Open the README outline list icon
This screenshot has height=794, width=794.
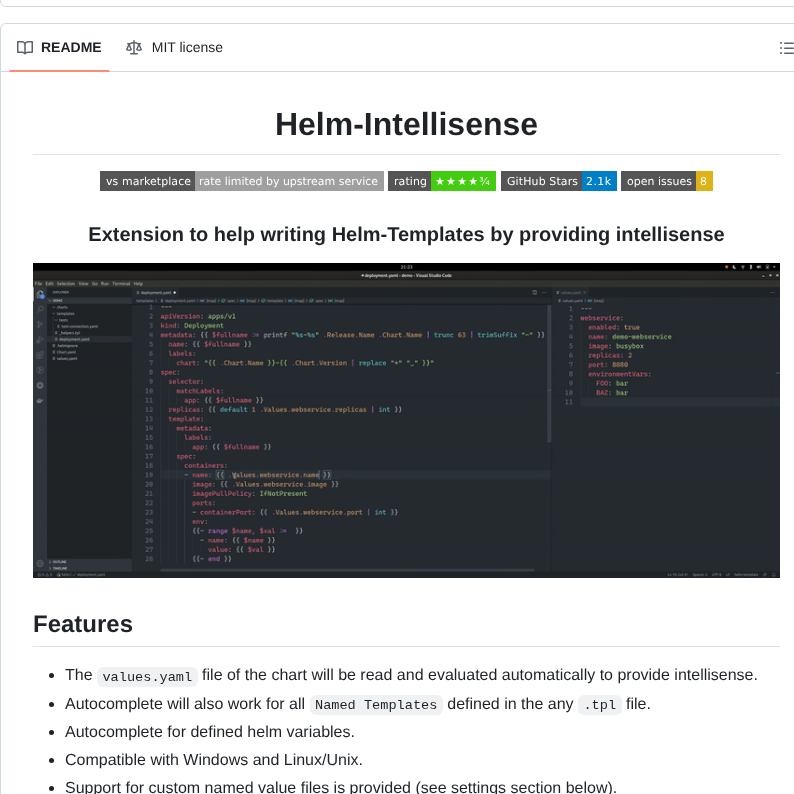786,48
